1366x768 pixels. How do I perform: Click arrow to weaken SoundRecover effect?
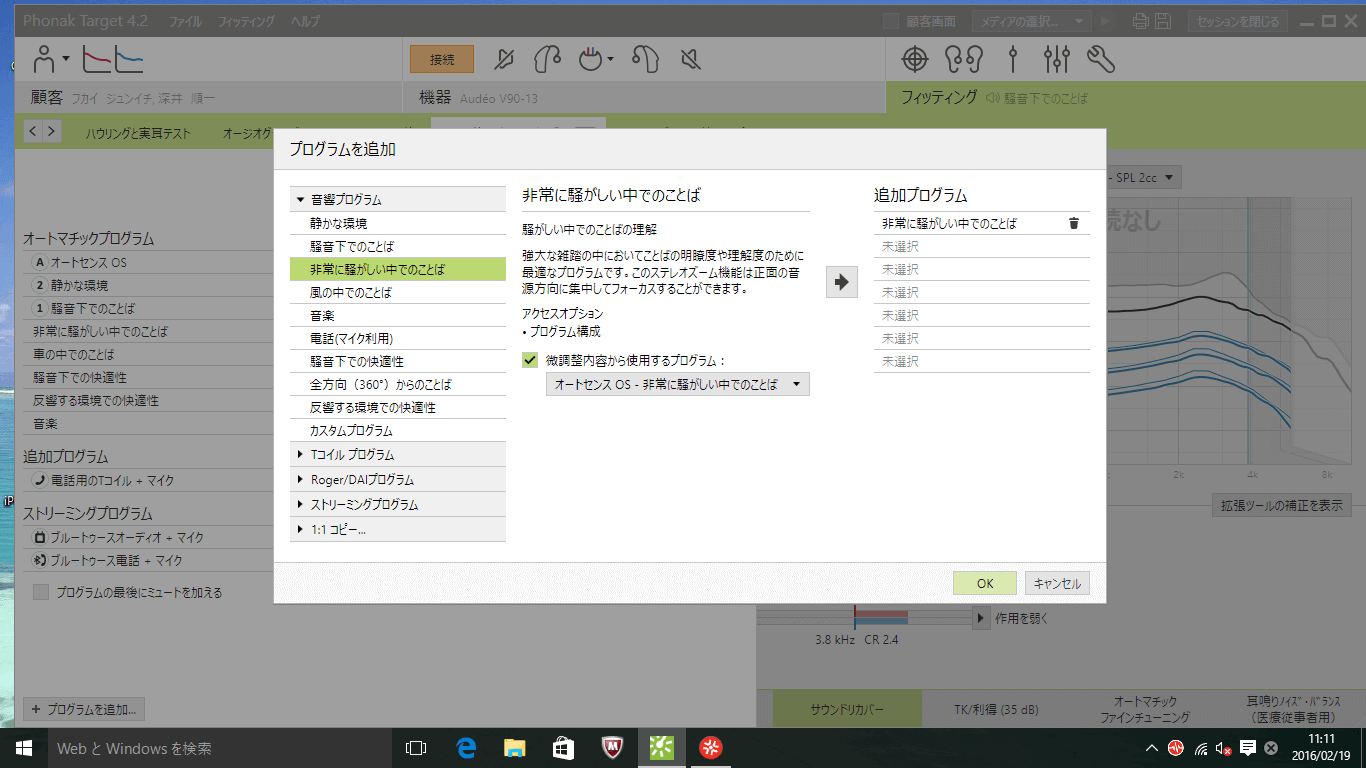click(x=982, y=618)
